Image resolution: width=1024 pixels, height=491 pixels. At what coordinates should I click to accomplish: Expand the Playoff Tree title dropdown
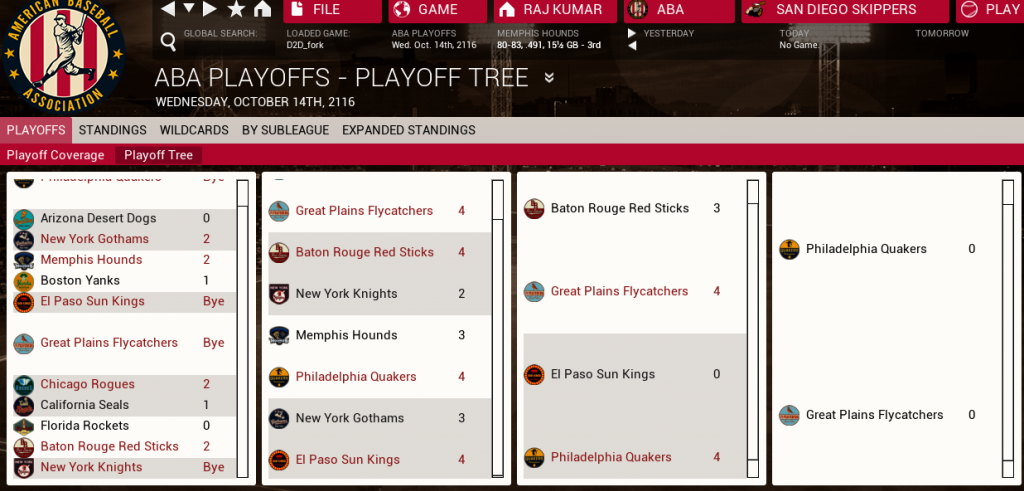point(549,78)
